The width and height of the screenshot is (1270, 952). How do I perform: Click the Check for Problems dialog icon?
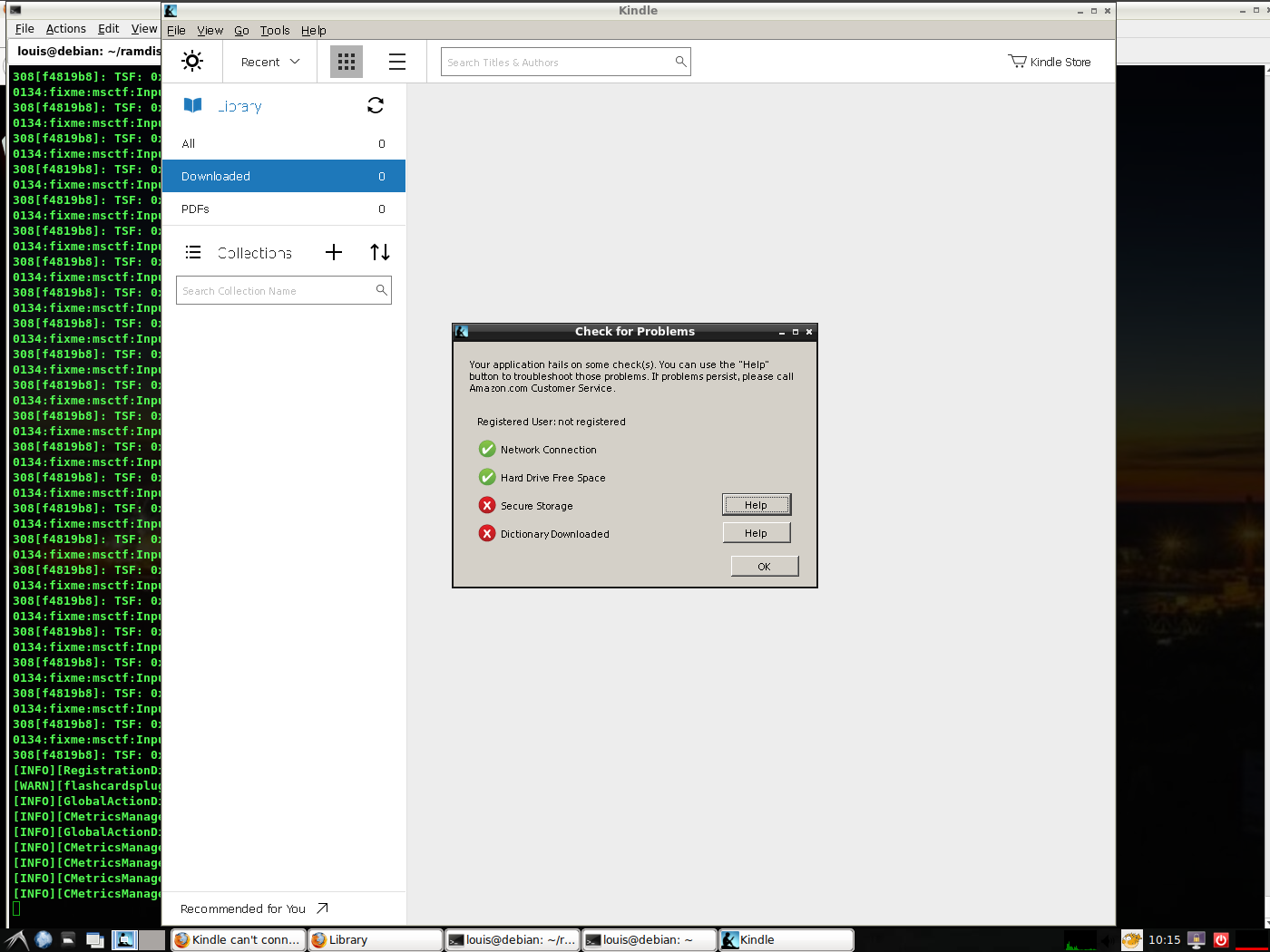[x=462, y=332]
